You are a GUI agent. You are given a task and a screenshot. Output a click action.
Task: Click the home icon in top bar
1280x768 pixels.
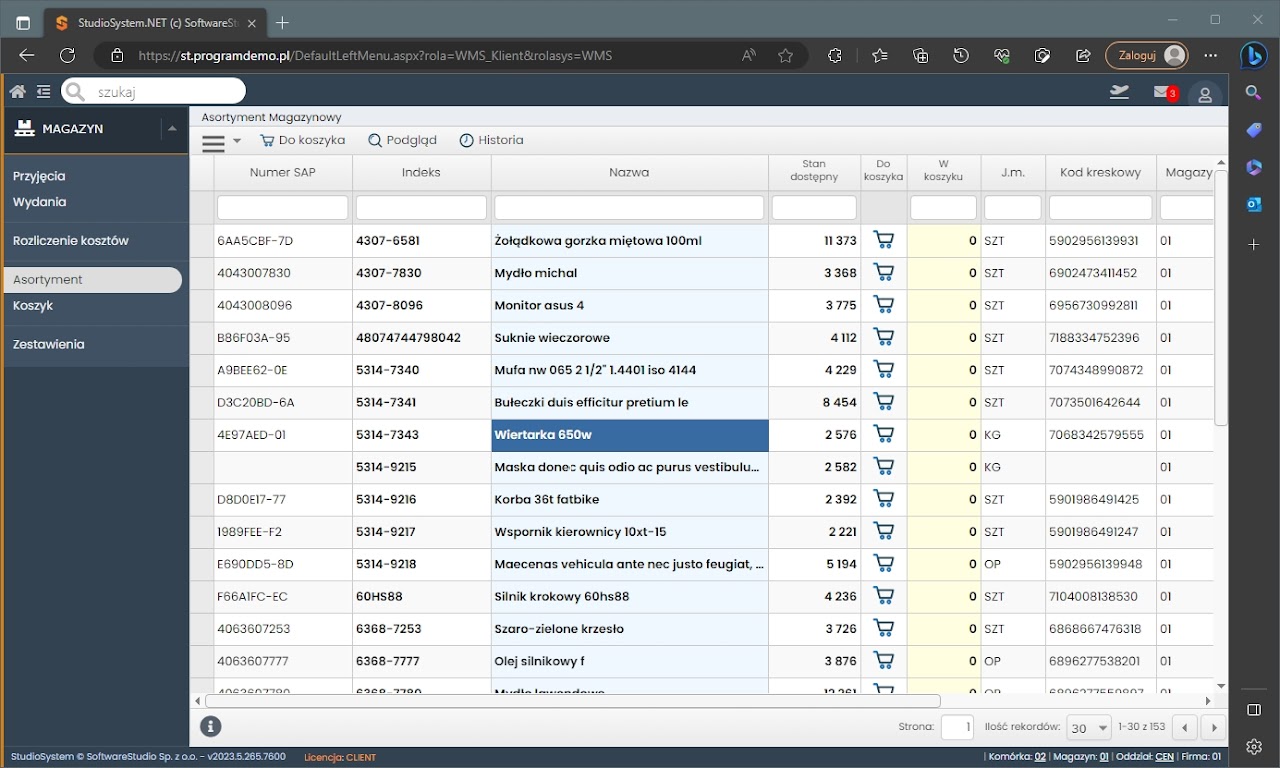click(x=17, y=92)
